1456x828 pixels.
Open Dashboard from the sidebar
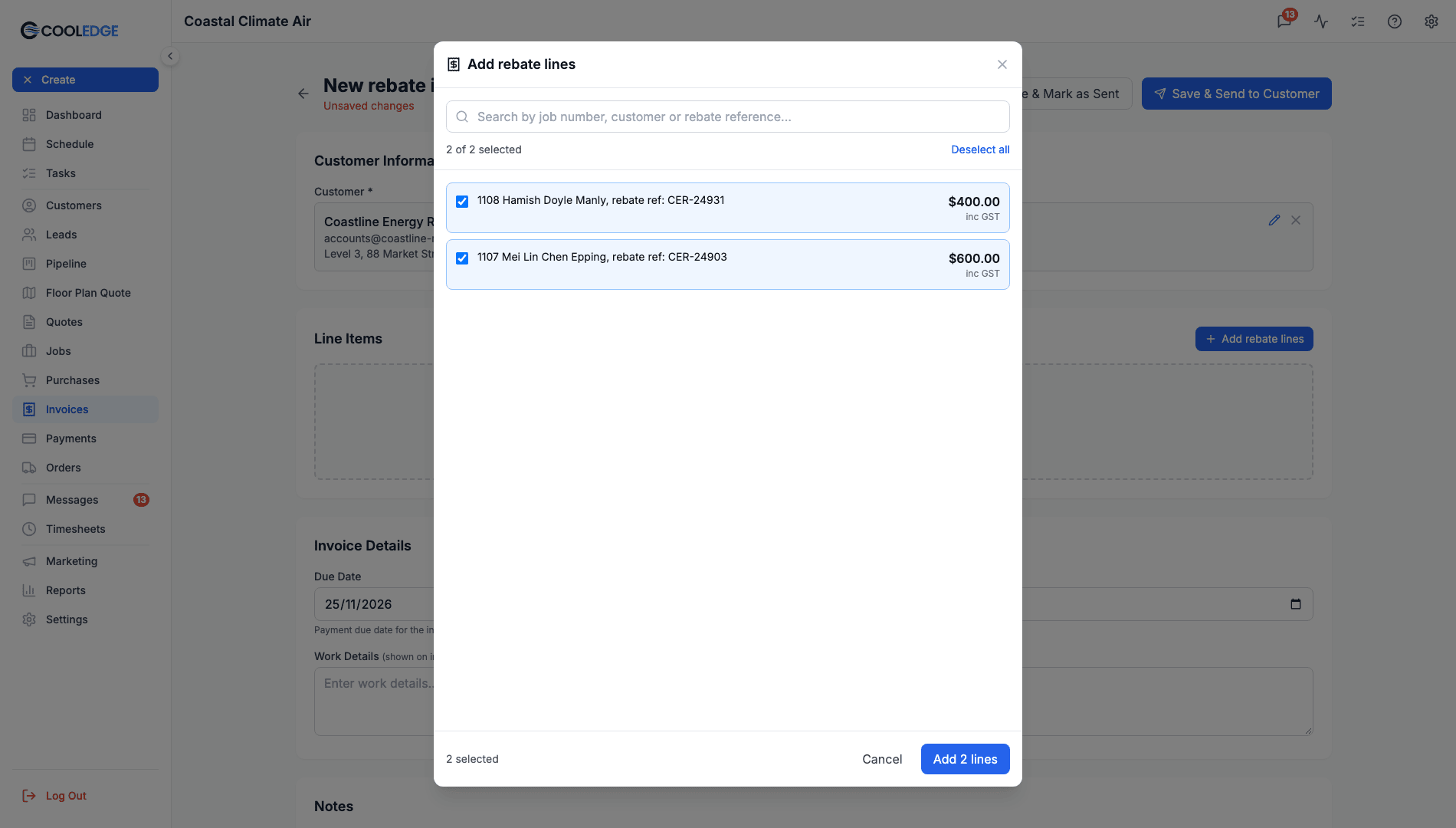click(85, 115)
